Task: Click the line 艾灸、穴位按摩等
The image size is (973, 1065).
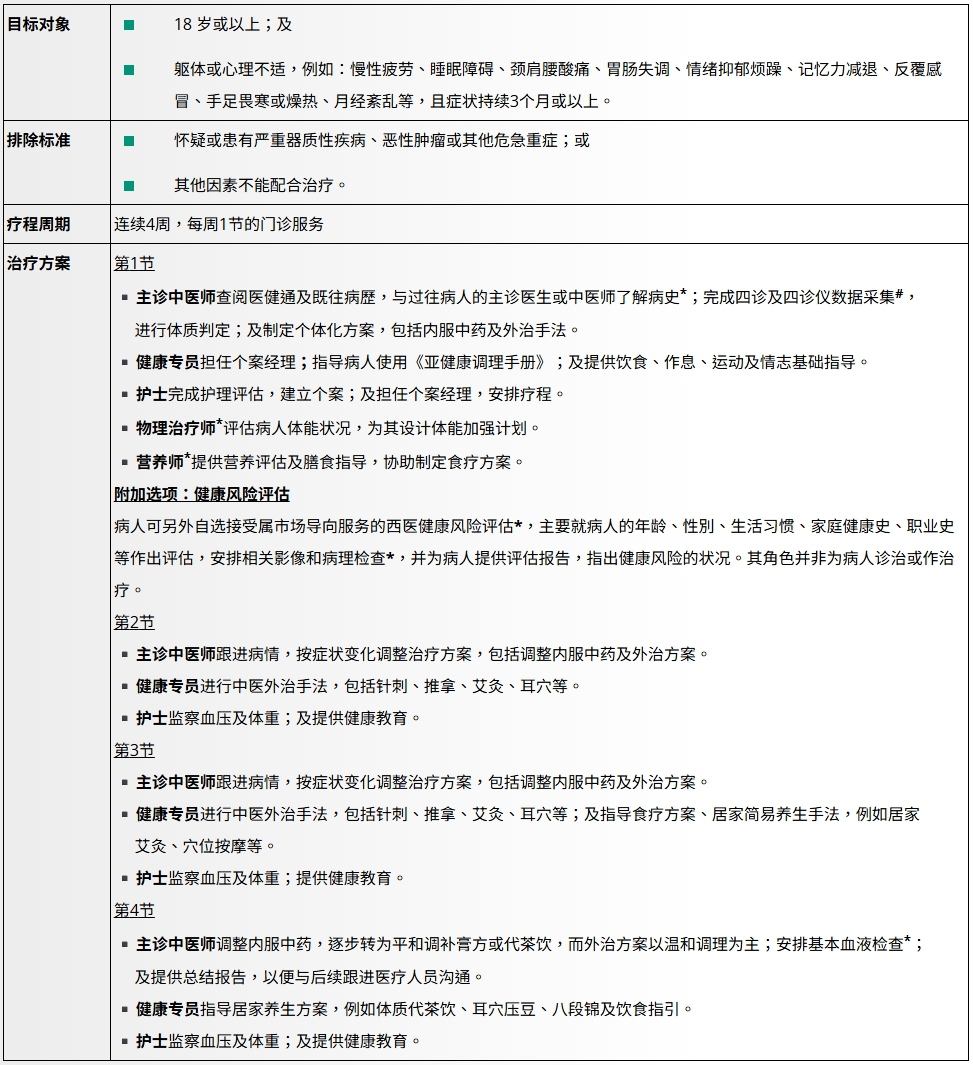Action: tap(205, 846)
